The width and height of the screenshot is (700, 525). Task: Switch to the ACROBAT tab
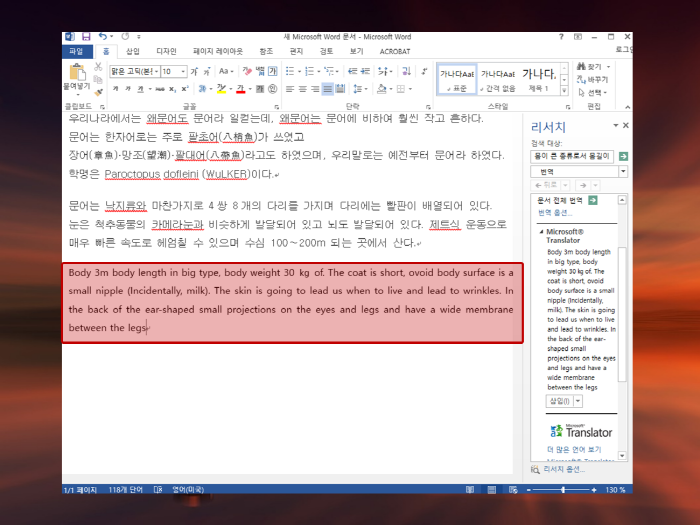pos(395,51)
